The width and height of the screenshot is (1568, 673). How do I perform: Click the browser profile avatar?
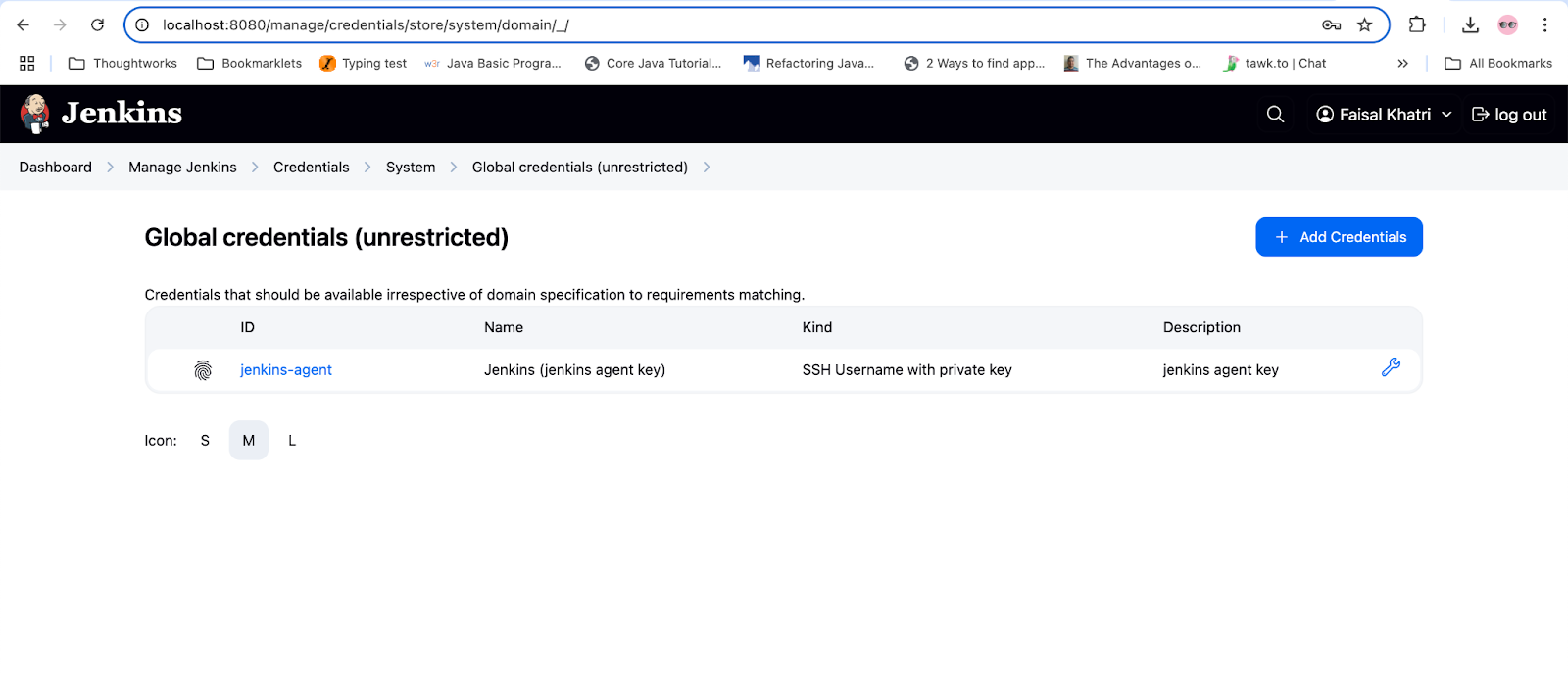[1508, 24]
